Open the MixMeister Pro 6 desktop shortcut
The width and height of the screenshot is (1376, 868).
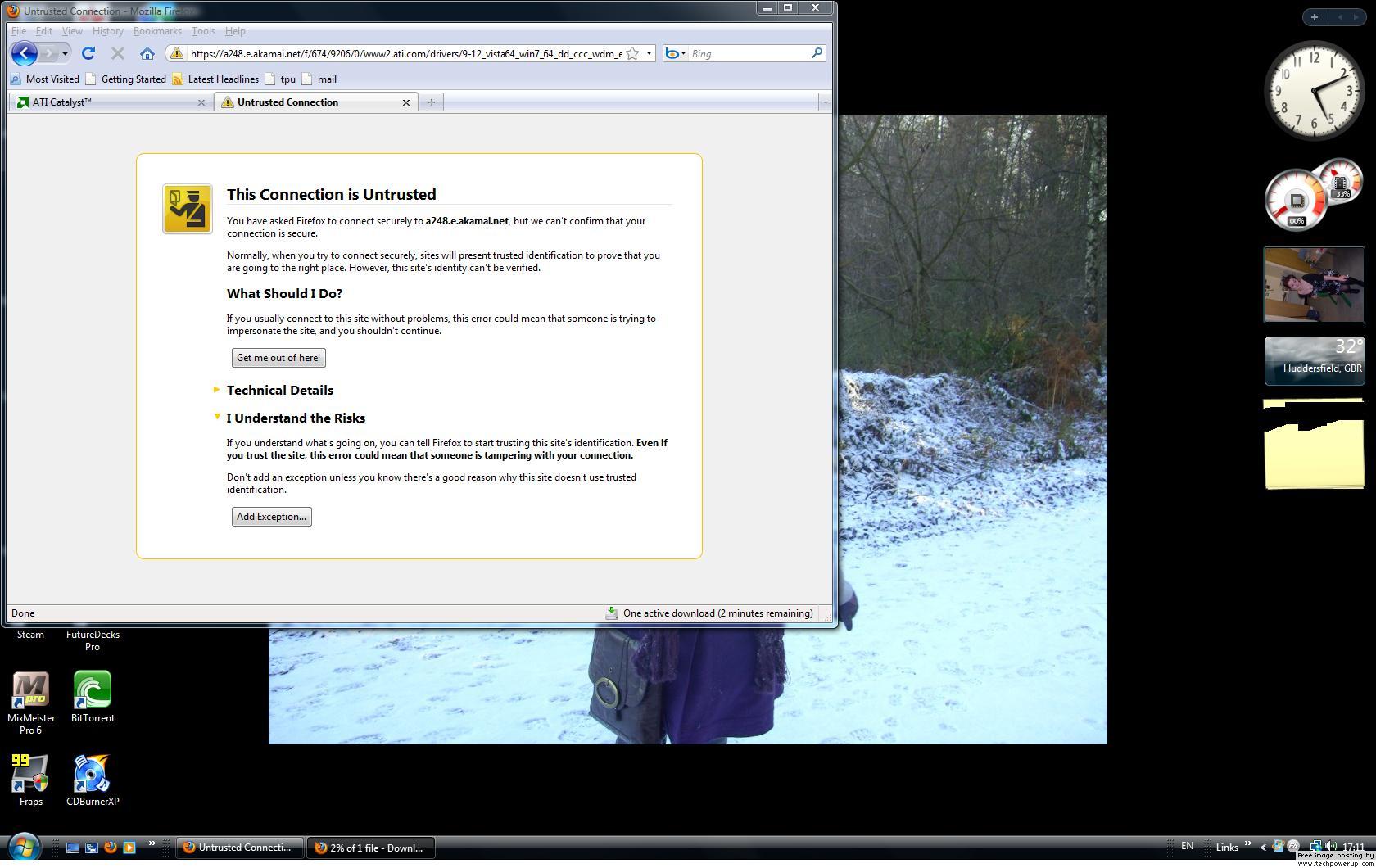click(31, 703)
